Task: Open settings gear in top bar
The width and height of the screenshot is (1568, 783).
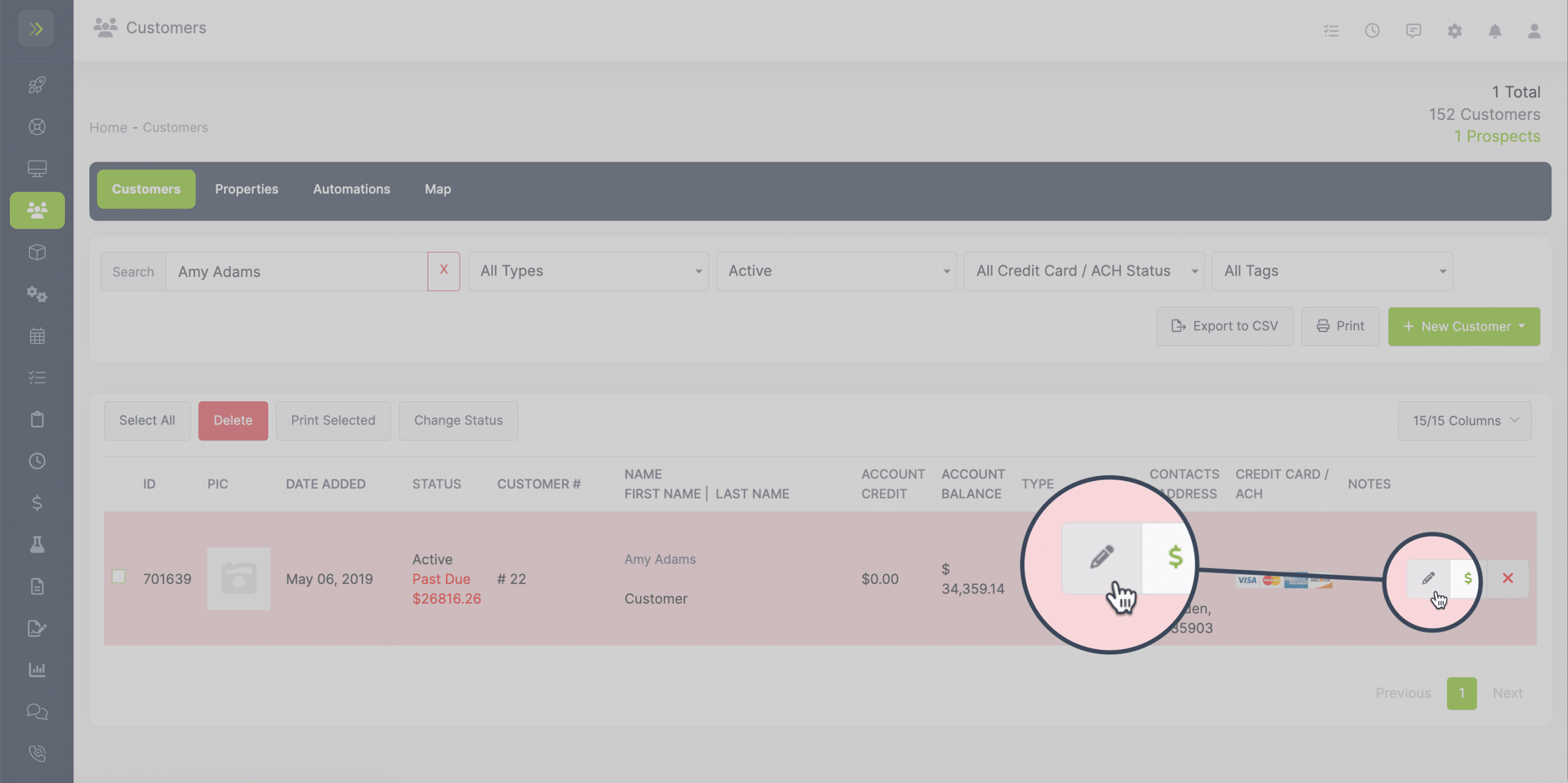Action: tap(1454, 31)
